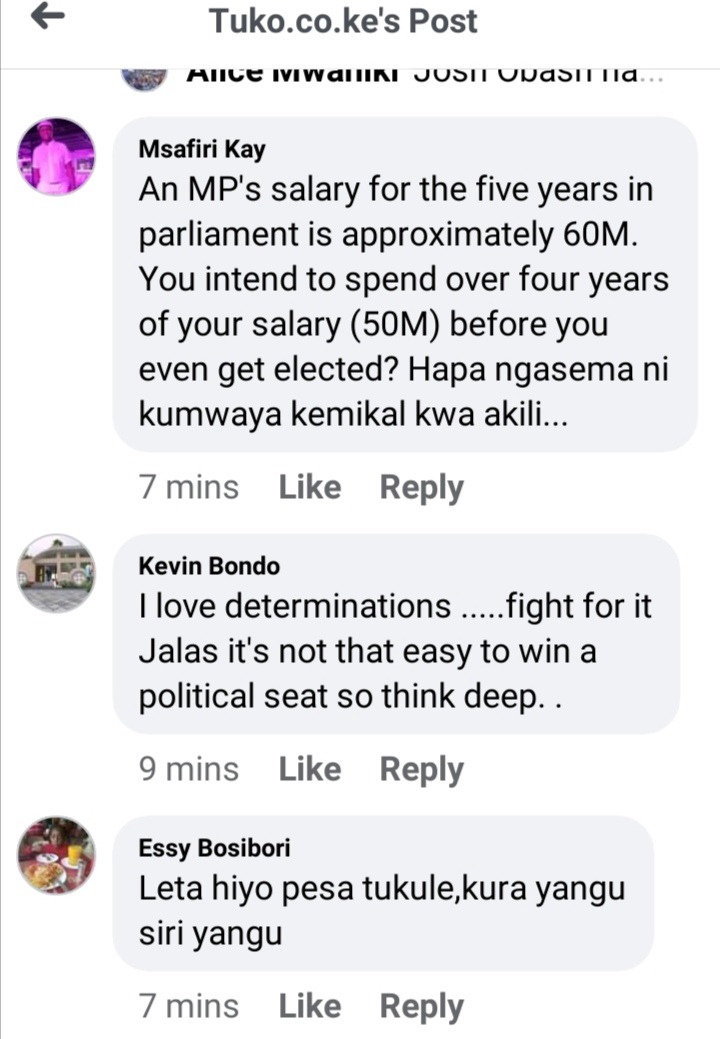Open Kevin Bondo's profile name link

pos(209,566)
